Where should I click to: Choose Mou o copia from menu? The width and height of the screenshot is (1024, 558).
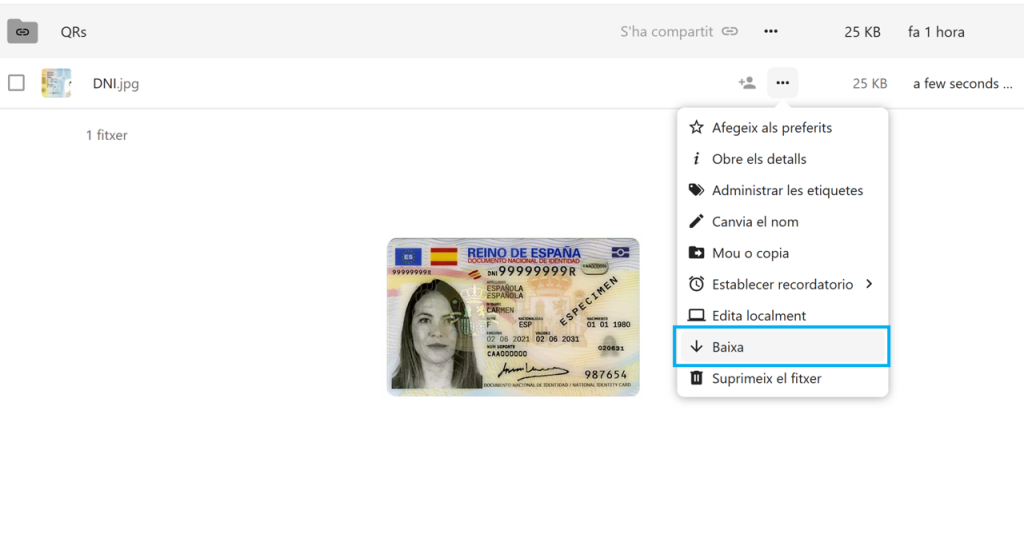750,253
